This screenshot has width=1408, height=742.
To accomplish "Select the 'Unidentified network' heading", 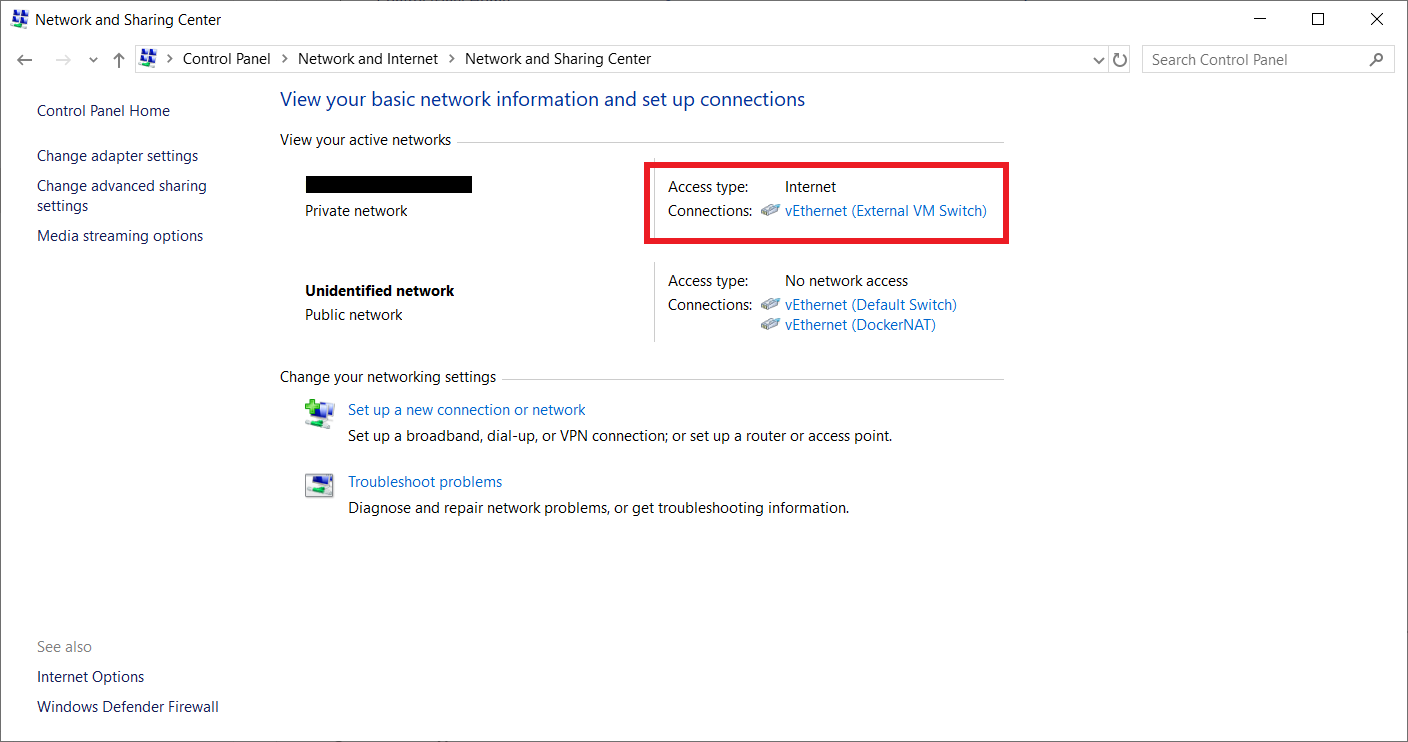I will tap(379, 291).
